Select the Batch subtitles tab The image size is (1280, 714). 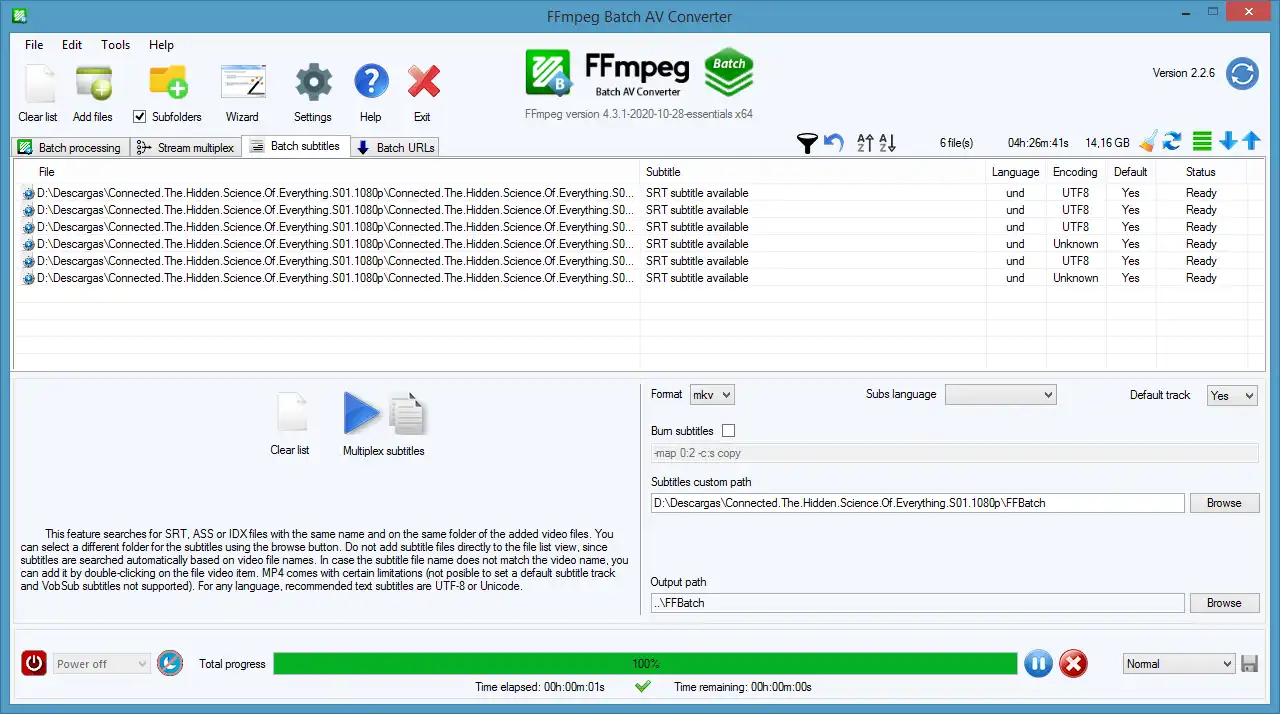point(296,146)
